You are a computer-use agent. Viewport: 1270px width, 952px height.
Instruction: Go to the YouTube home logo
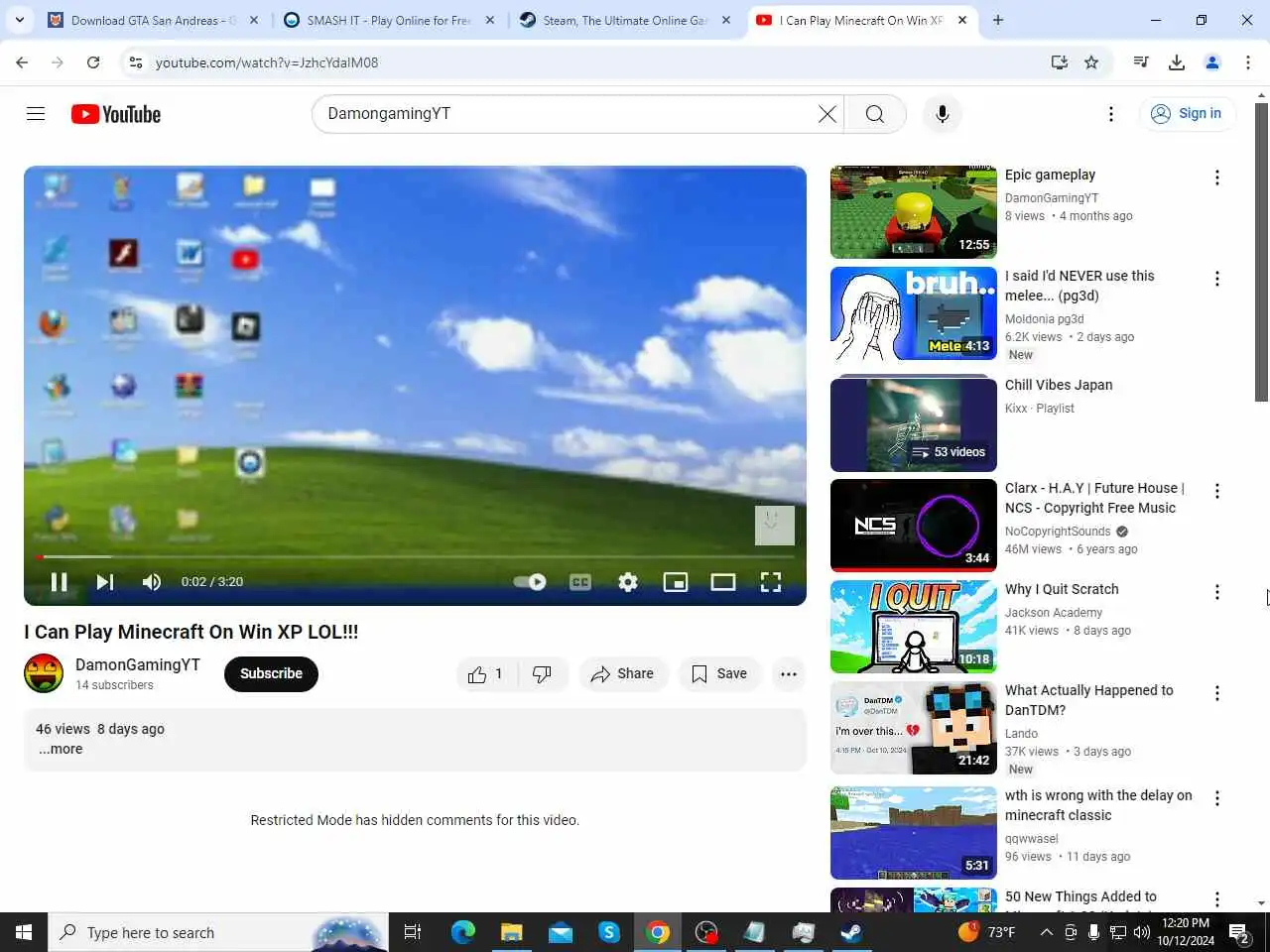[116, 114]
